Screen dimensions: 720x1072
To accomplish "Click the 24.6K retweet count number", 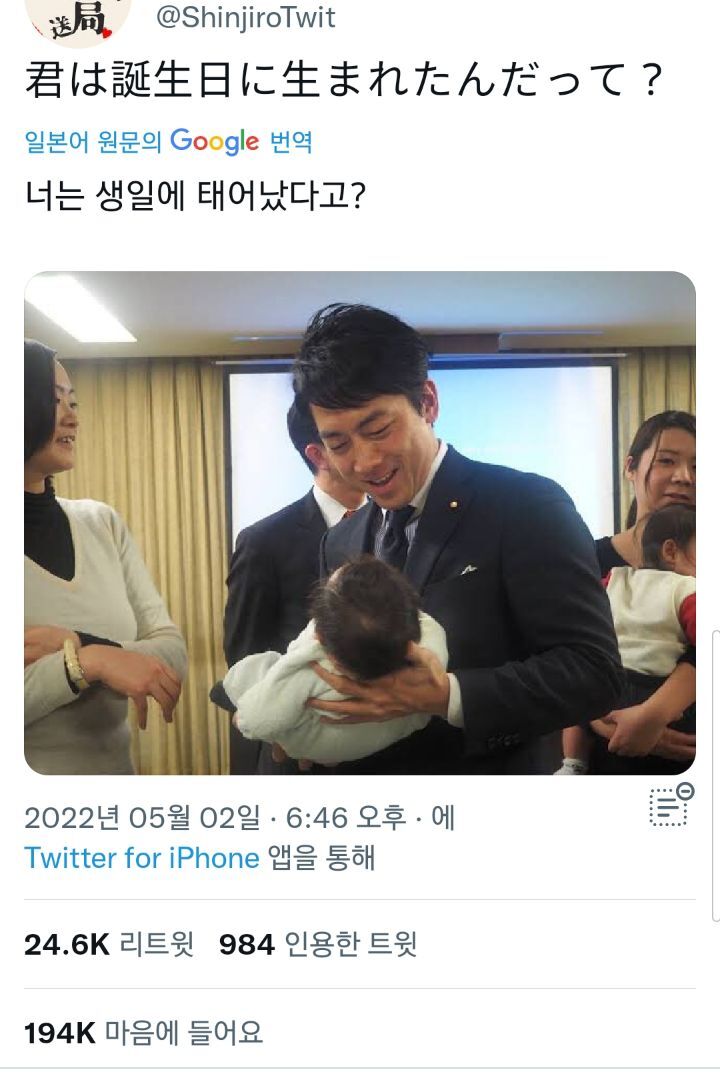I will click(67, 945).
